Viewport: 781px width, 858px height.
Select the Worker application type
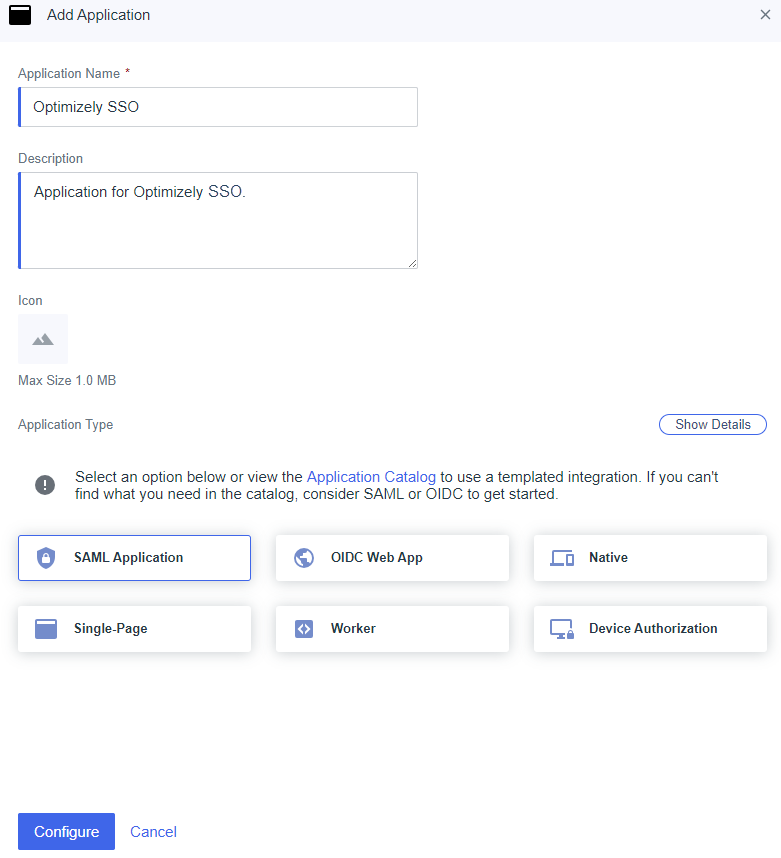[x=392, y=629]
